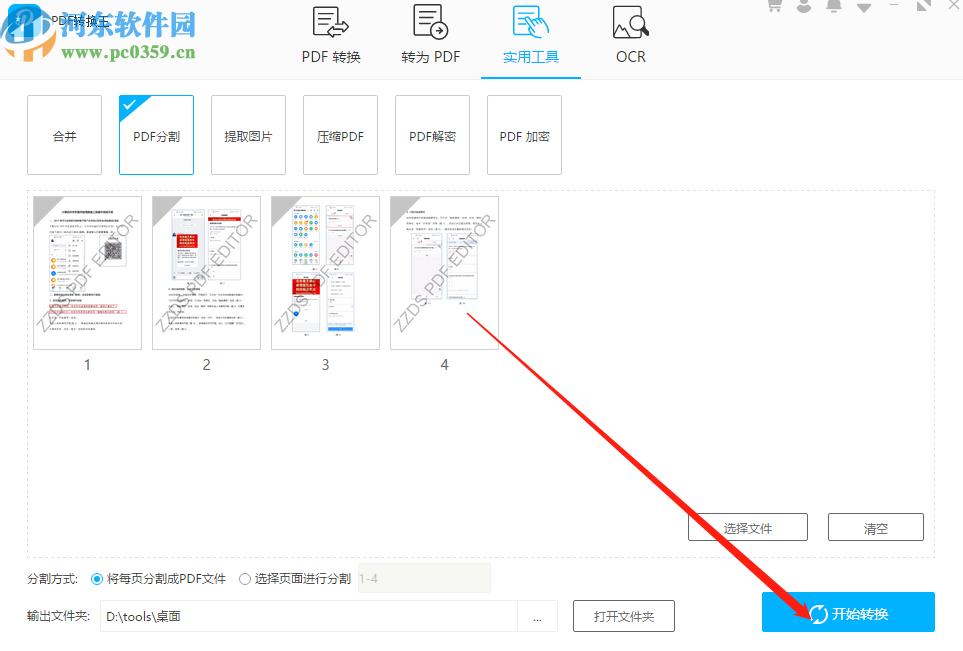This screenshot has height=651, width=963.
Task: Click the 实用工具 hand icon
Action: [531, 22]
